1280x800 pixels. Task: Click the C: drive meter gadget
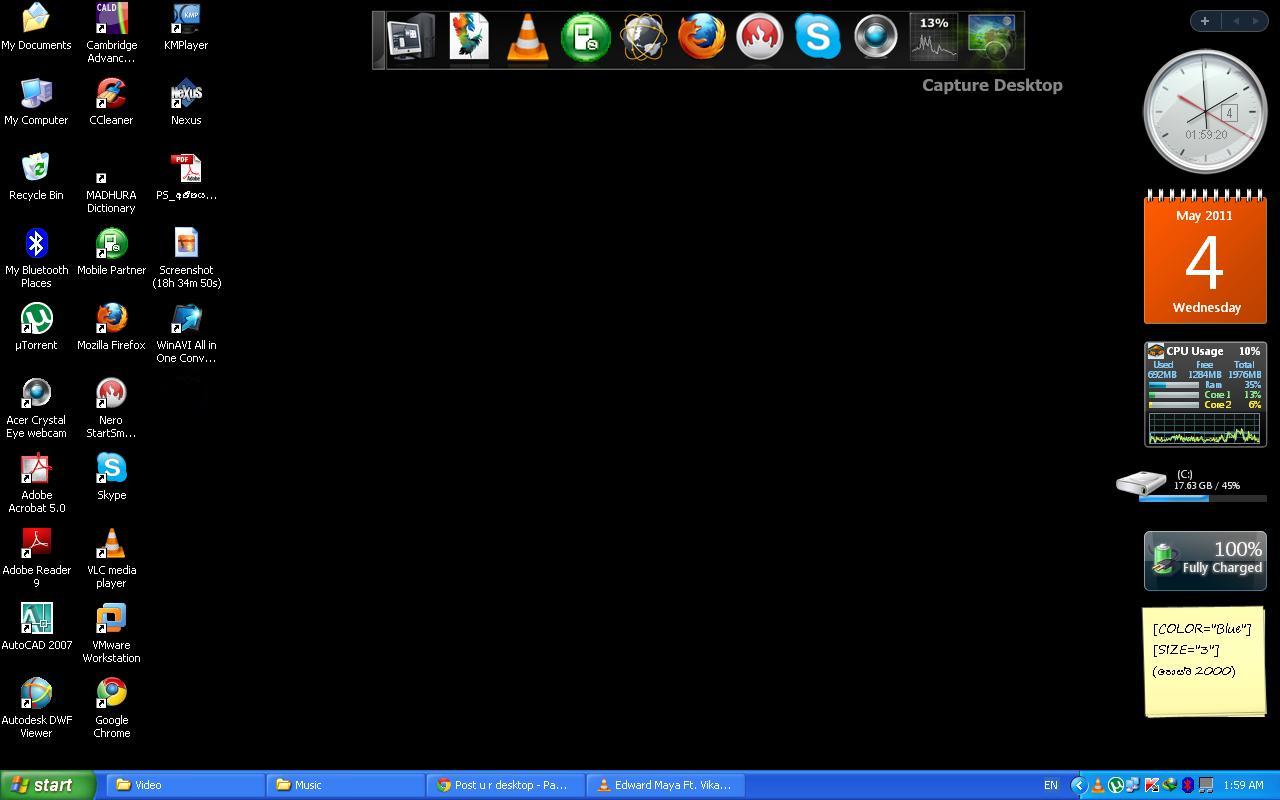click(1192, 484)
